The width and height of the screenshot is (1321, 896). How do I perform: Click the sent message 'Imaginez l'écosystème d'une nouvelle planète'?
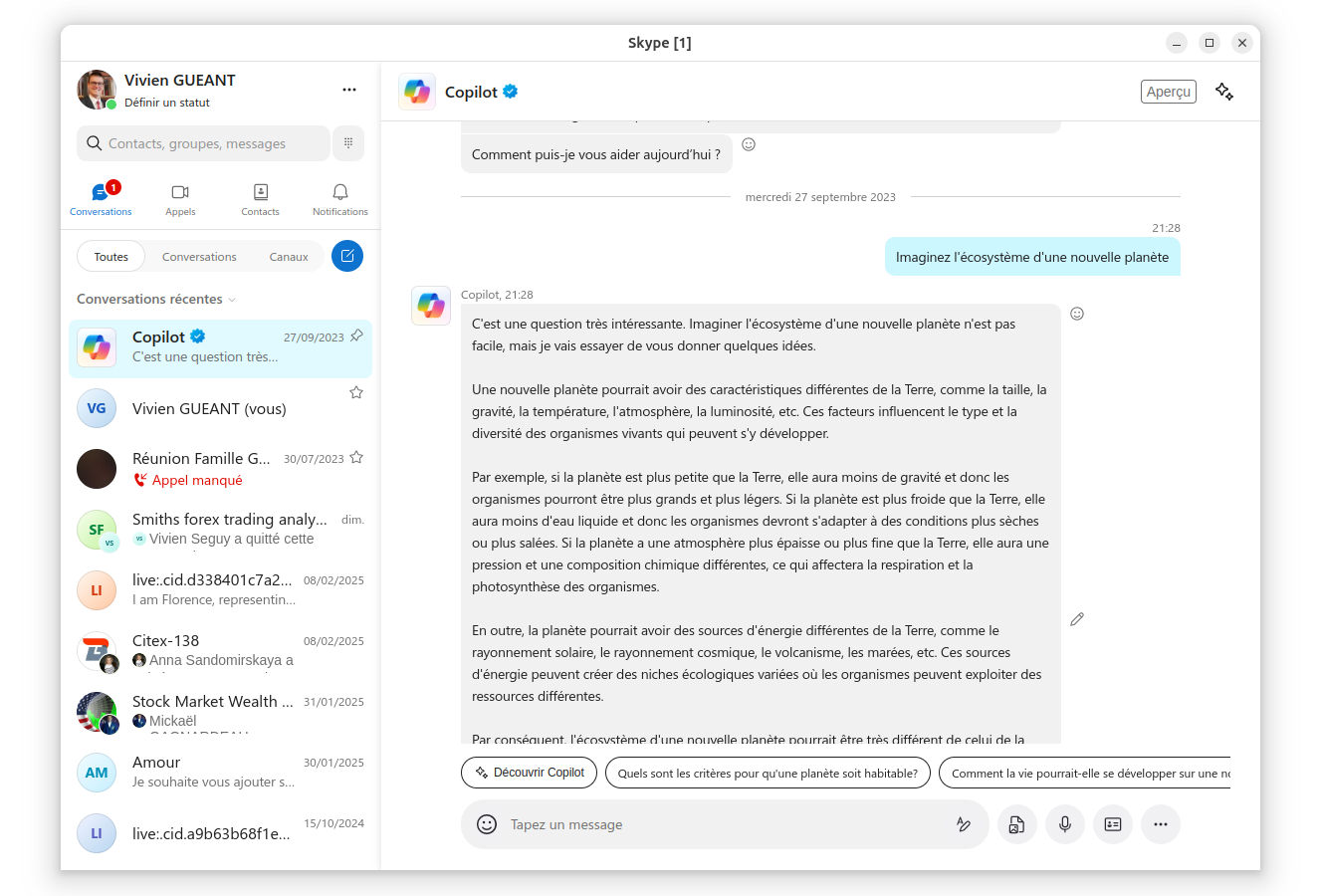[x=1032, y=257]
